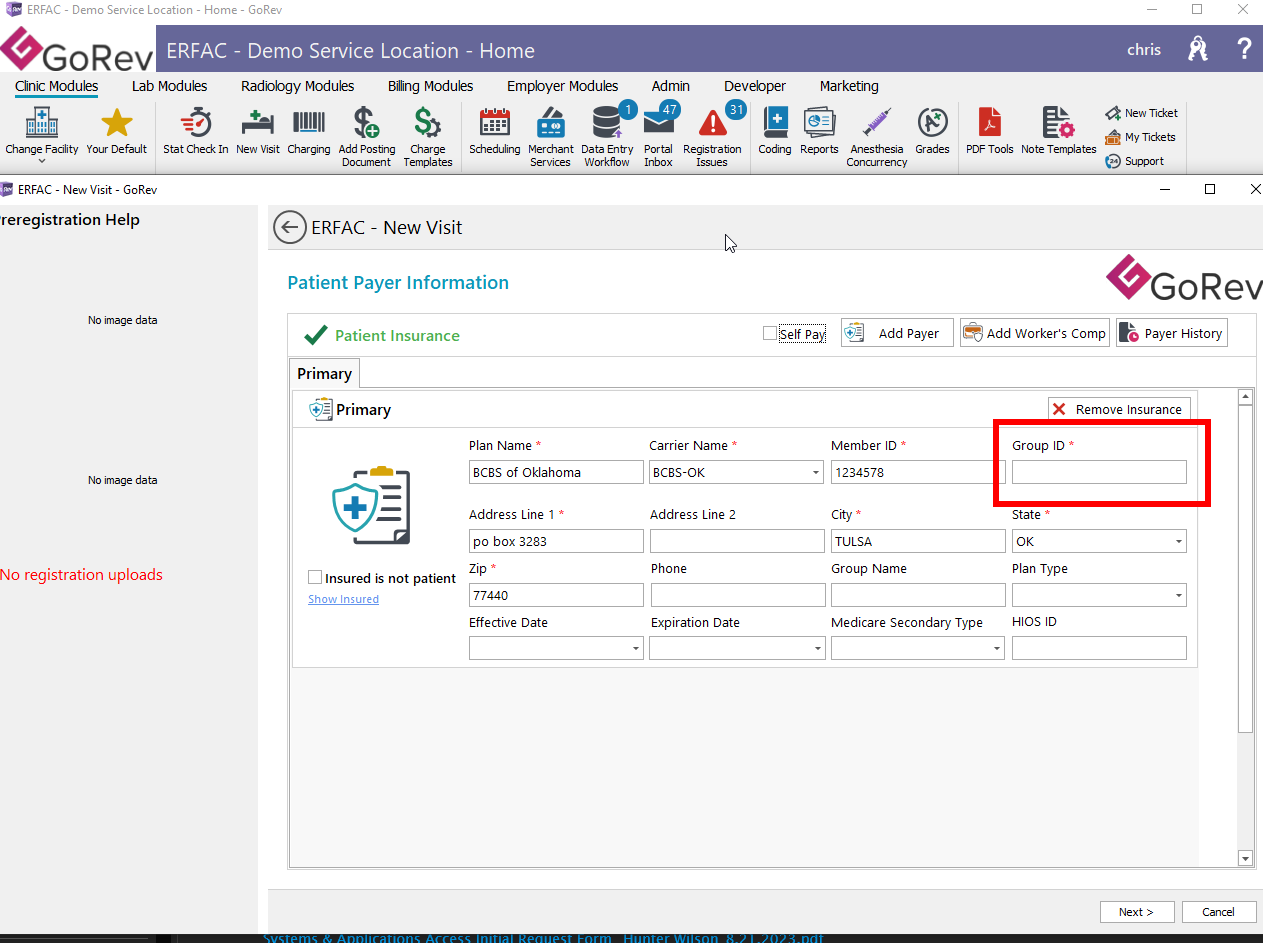Open the Admin tab

pyautogui.click(x=671, y=86)
